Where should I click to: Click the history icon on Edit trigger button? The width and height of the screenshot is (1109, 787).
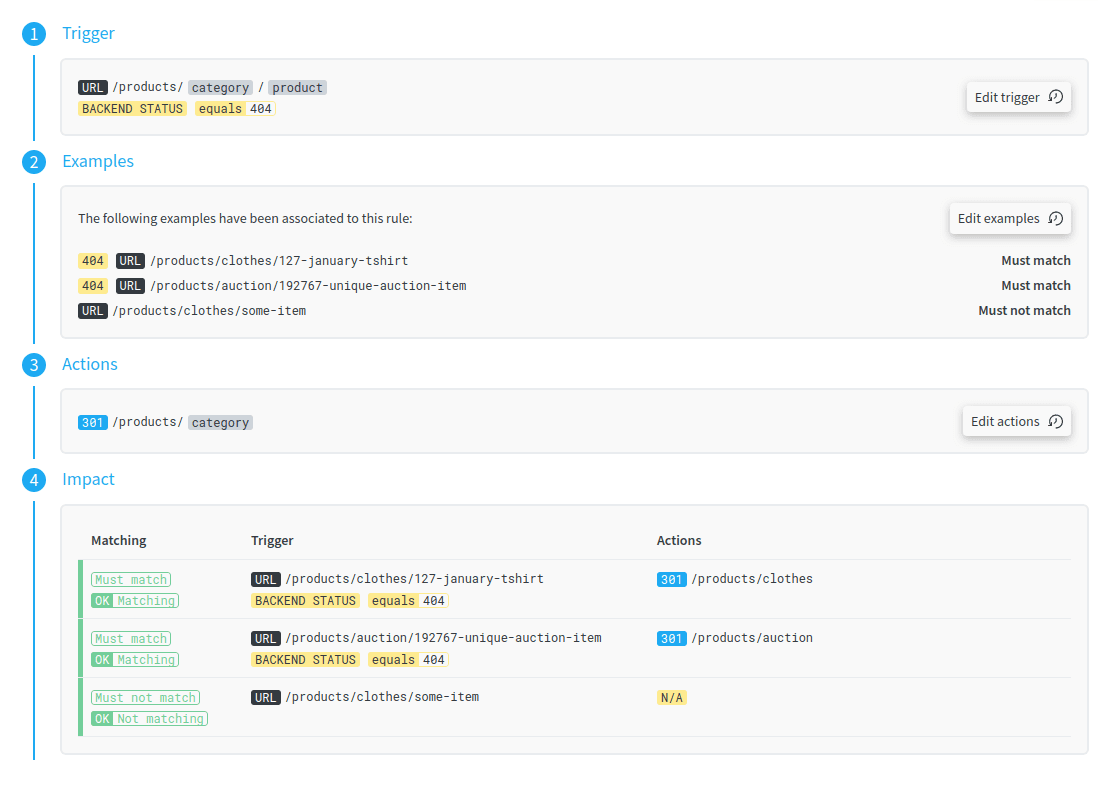pyautogui.click(x=1056, y=97)
